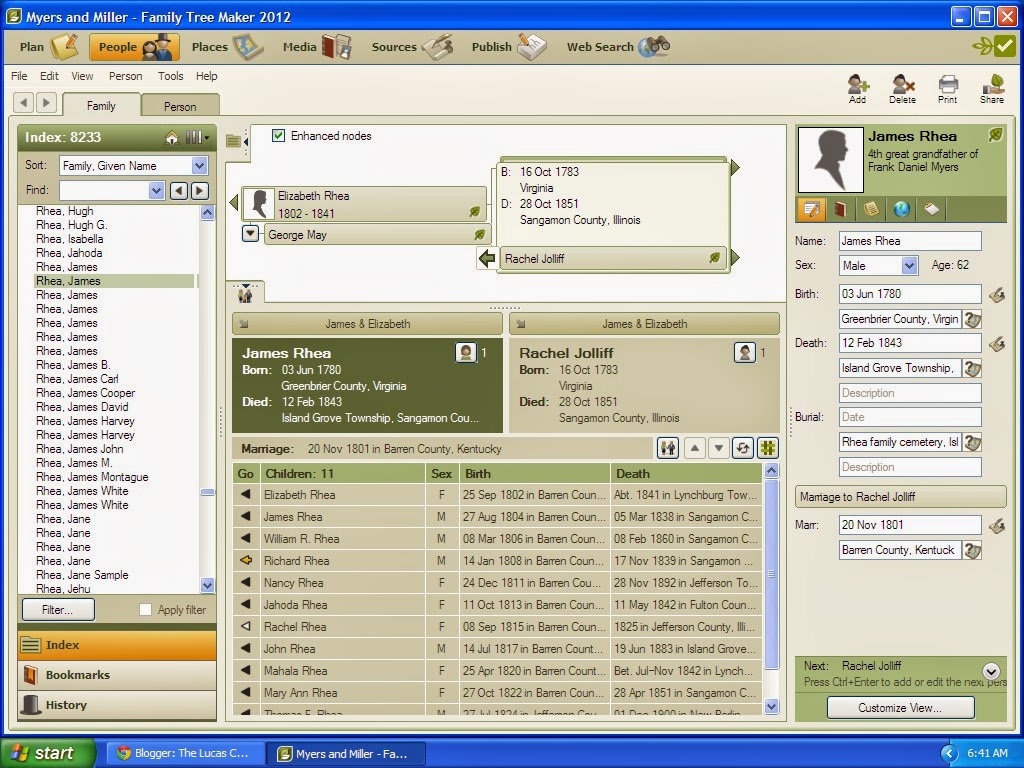Screen dimensions: 1024x768
Task: Open the Publish workspace
Action: click(x=508, y=47)
